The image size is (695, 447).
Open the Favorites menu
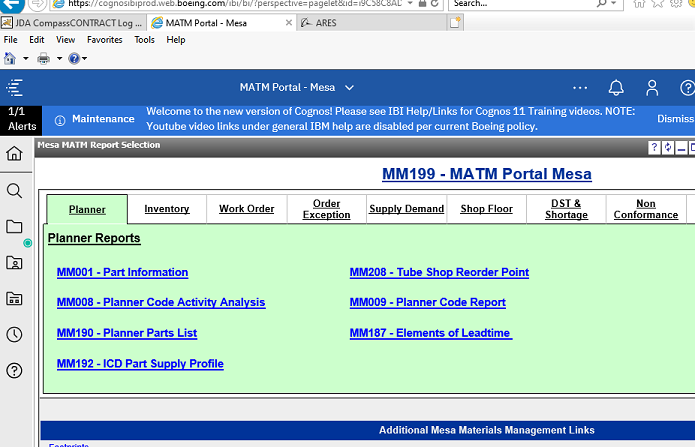(105, 40)
